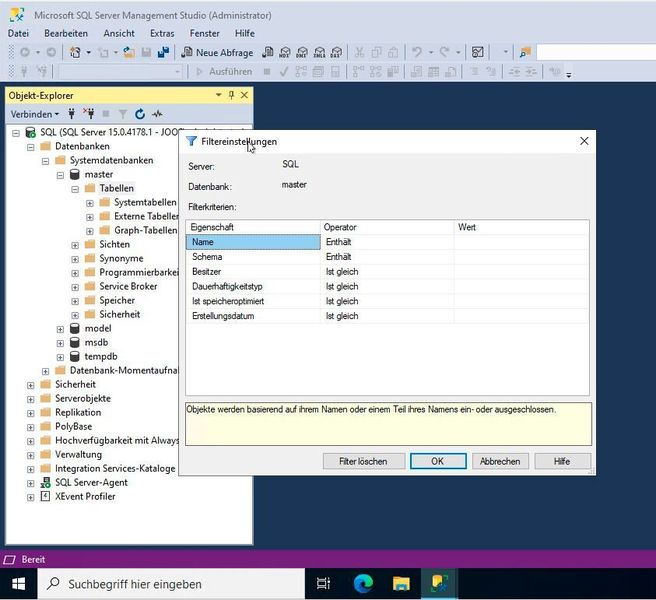Click the disconnect plug icon in Objekt-Explorer

(88, 114)
